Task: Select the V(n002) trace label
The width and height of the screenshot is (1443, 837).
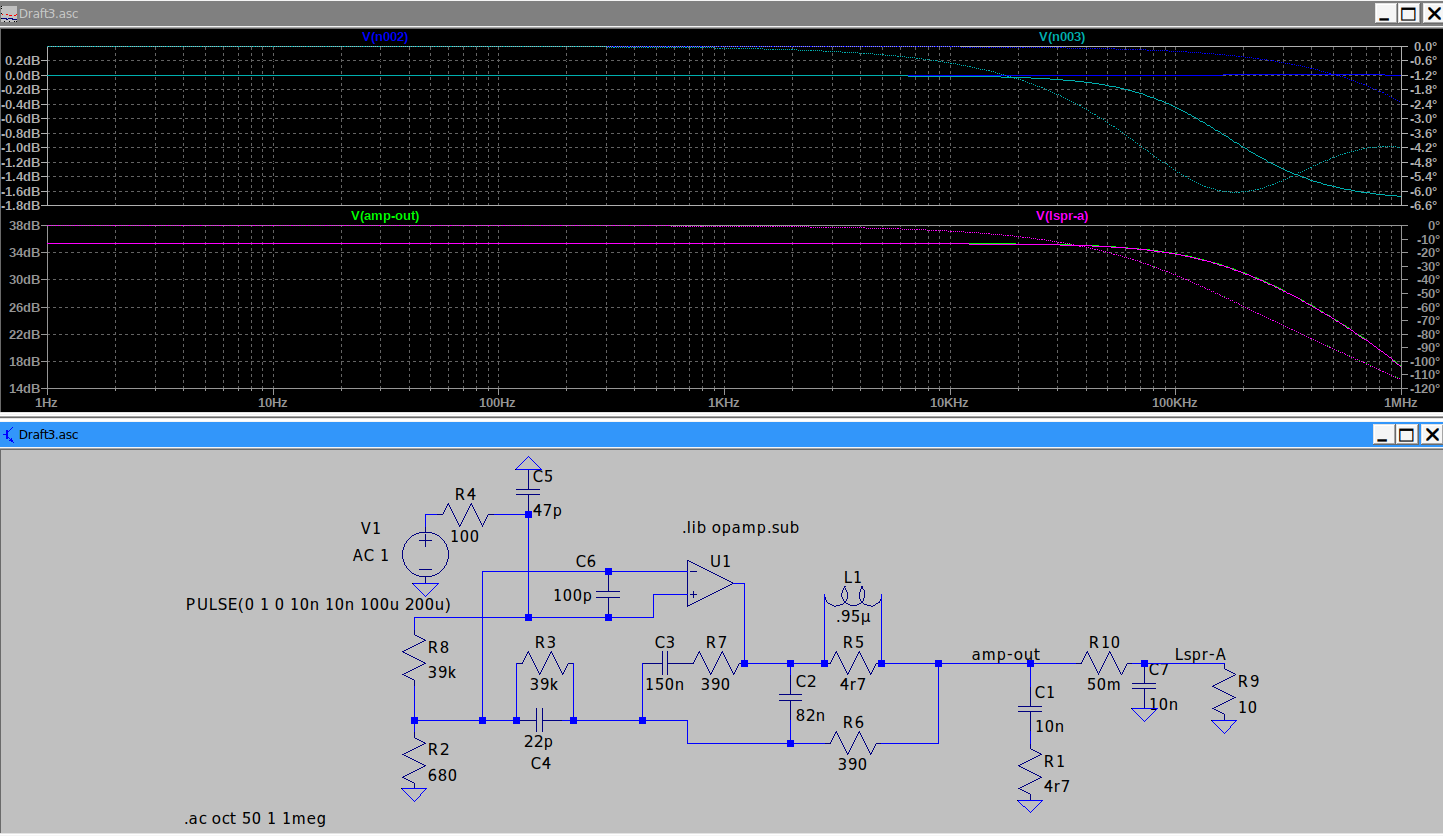Action: click(x=384, y=37)
